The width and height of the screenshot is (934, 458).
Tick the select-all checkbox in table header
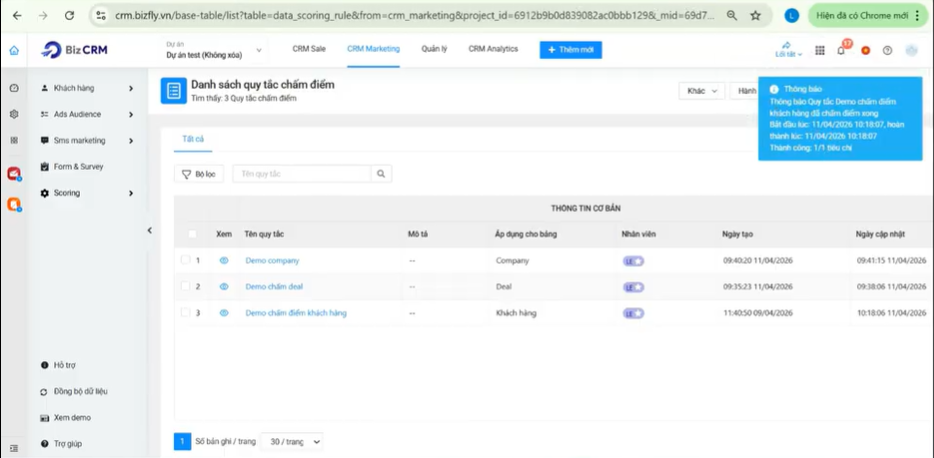click(192, 234)
